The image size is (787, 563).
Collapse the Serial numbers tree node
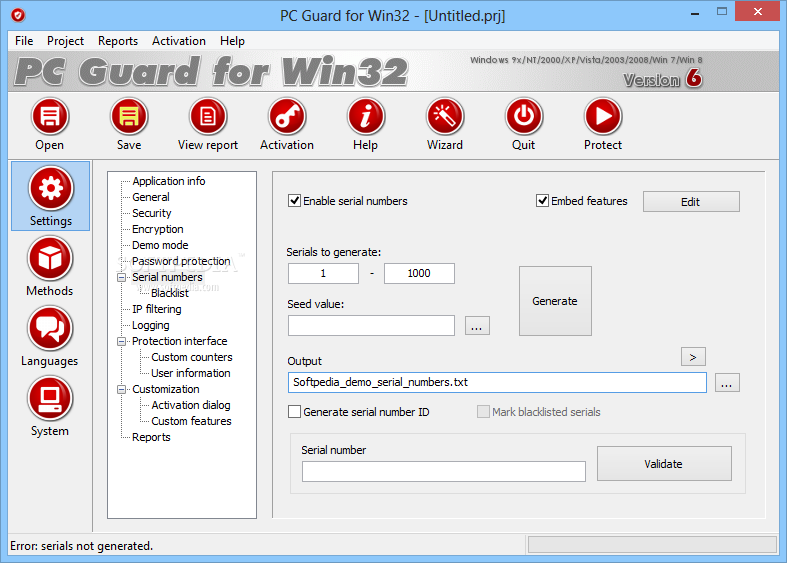pos(121,277)
